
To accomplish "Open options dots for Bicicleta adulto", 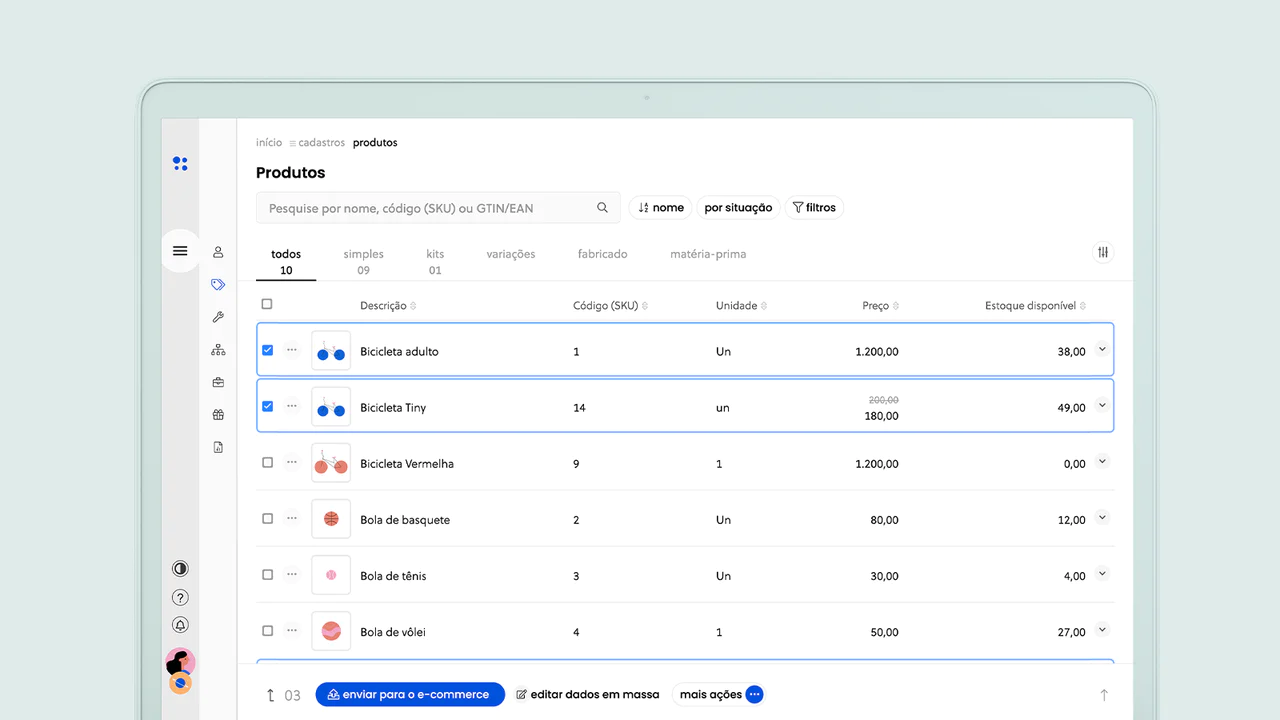I will click(x=292, y=350).
